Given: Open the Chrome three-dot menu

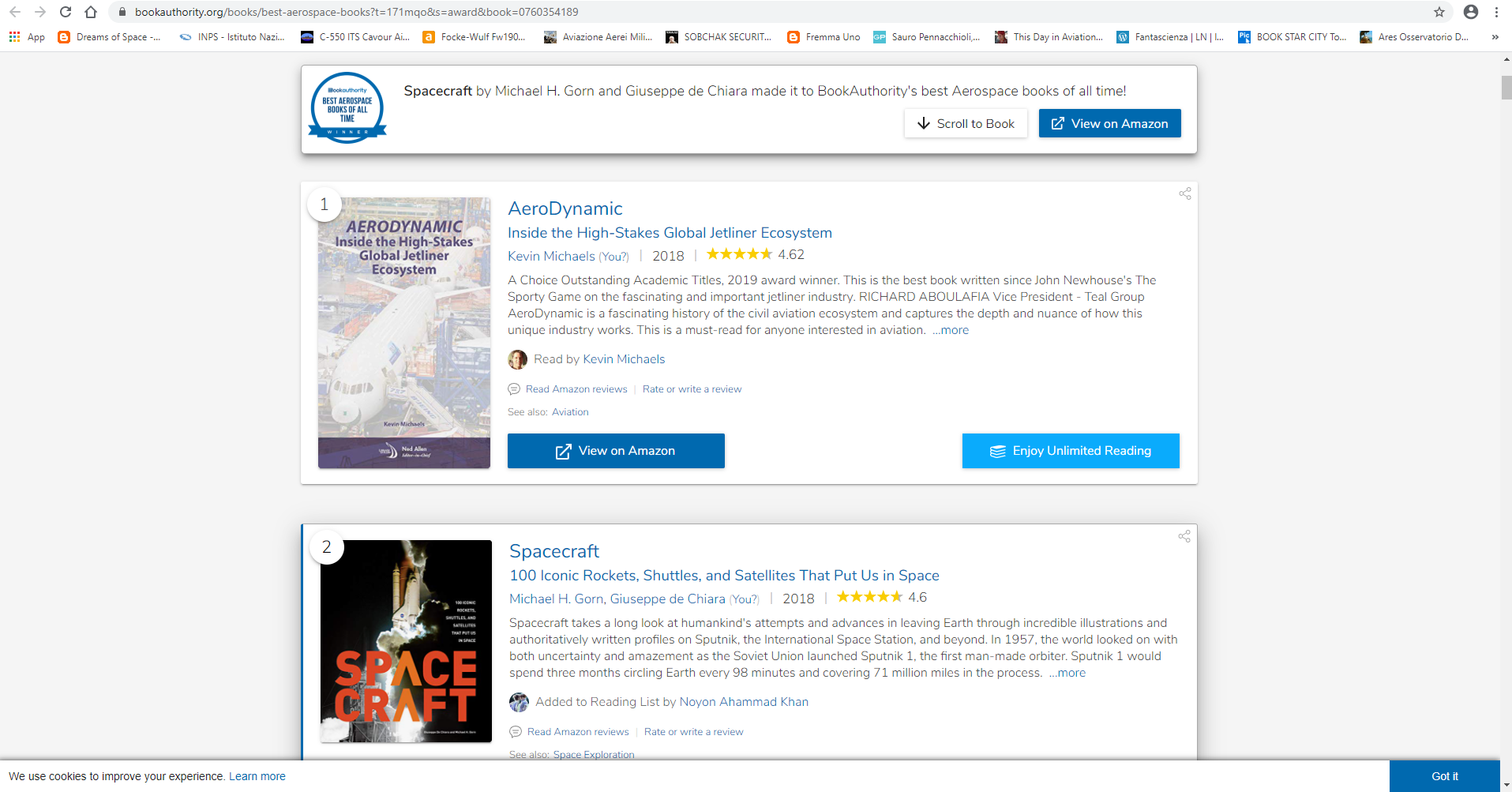Looking at the screenshot, I should click(1496, 12).
